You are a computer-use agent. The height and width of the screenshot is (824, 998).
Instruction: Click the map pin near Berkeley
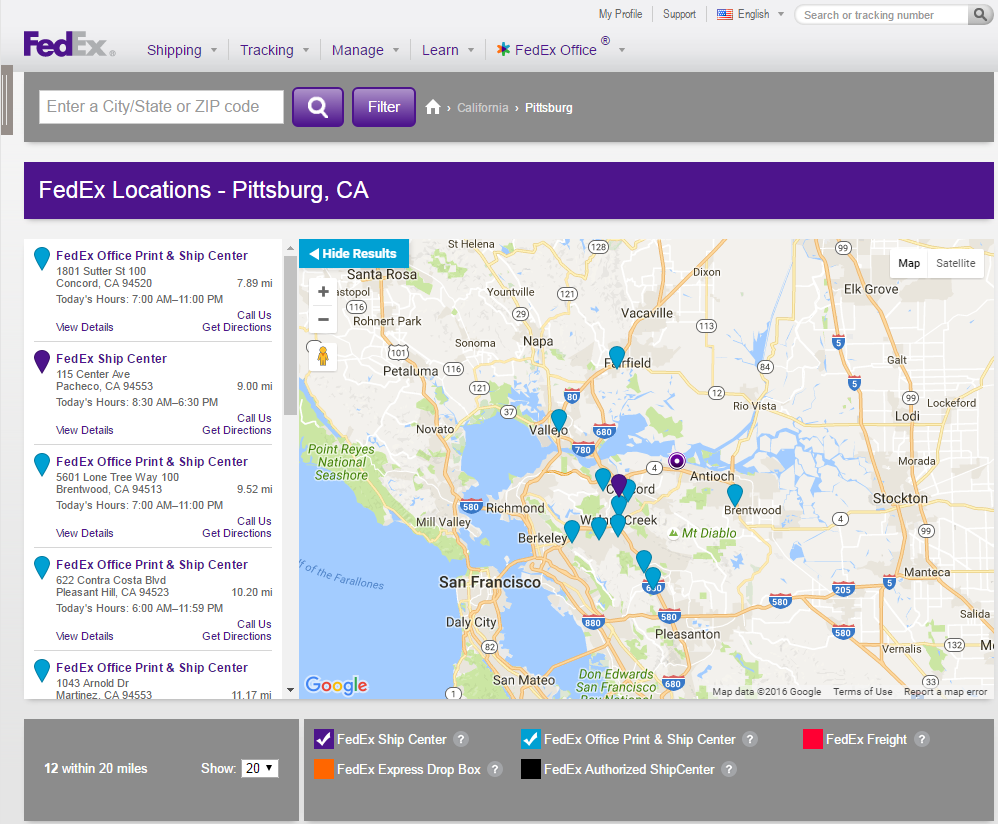(x=572, y=531)
